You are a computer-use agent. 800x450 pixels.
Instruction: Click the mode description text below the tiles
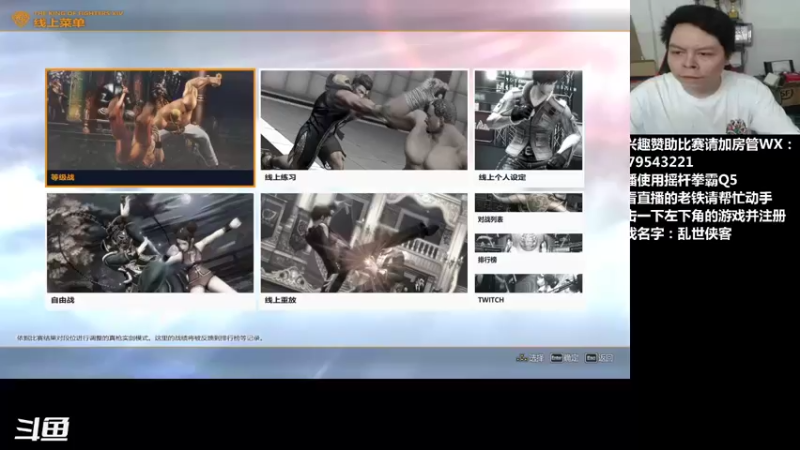pyautogui.click(x=140, y=338)
